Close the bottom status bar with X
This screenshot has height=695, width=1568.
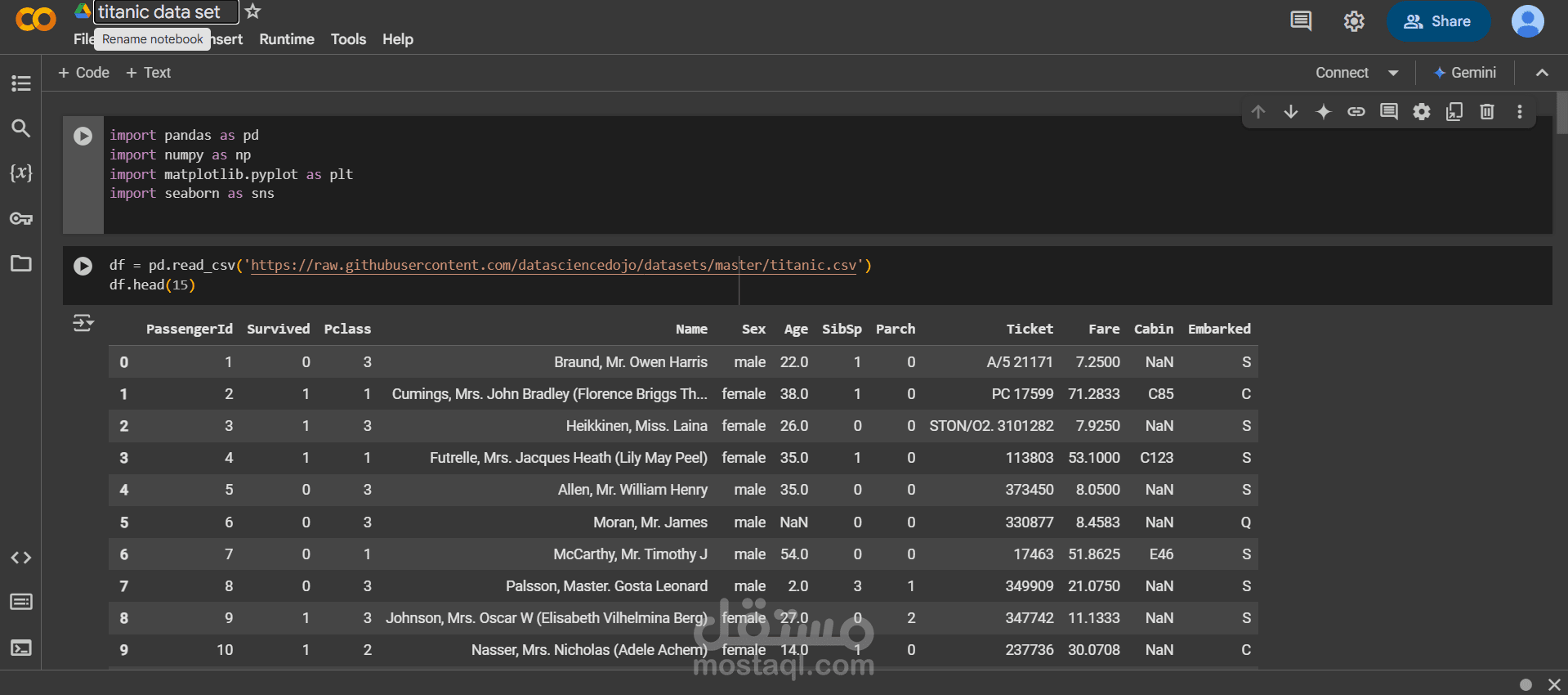point(1554,684)
